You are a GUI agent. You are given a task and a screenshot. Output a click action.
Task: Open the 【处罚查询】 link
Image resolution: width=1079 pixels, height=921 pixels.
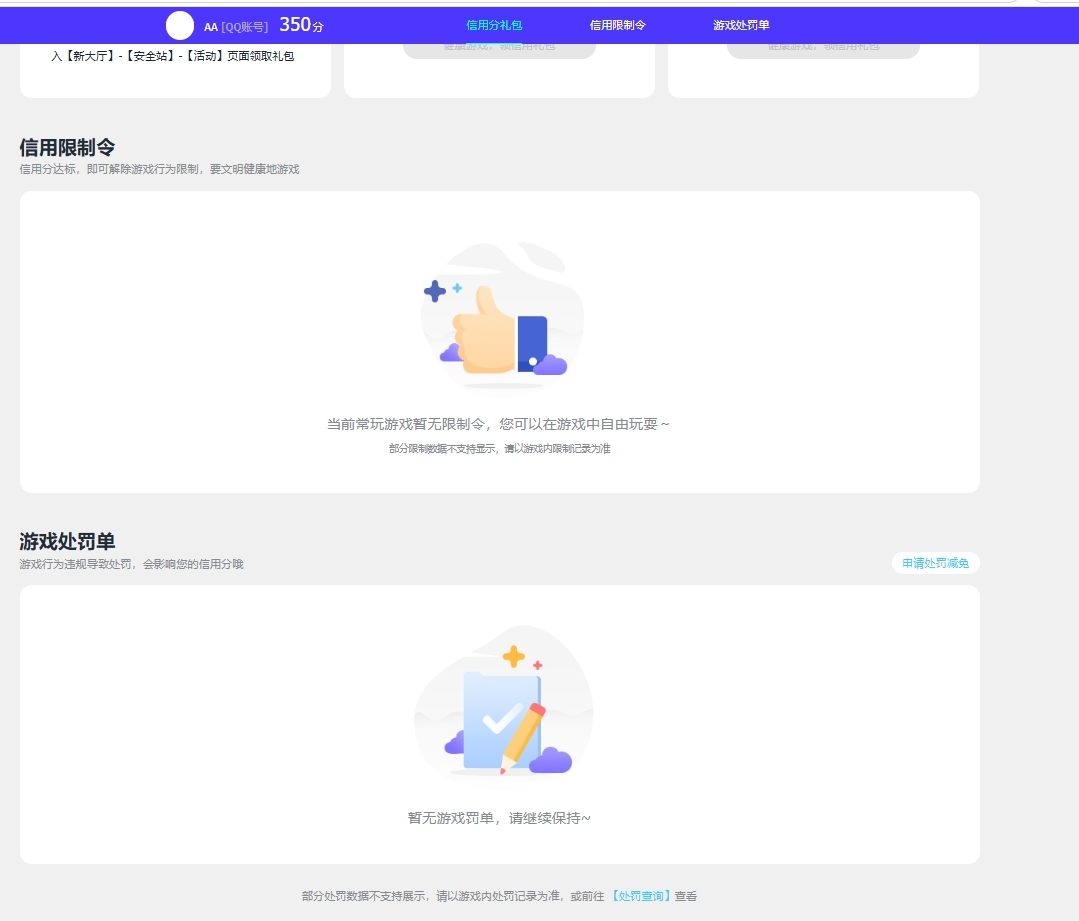(641, 896)
